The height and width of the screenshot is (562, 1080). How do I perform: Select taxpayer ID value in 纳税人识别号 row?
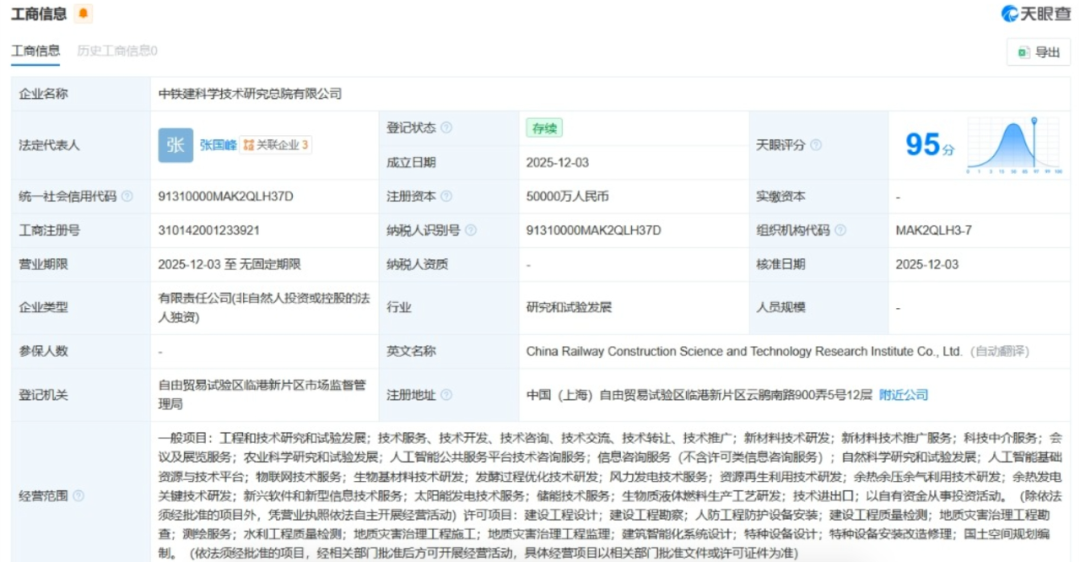(x=594, y=230)
